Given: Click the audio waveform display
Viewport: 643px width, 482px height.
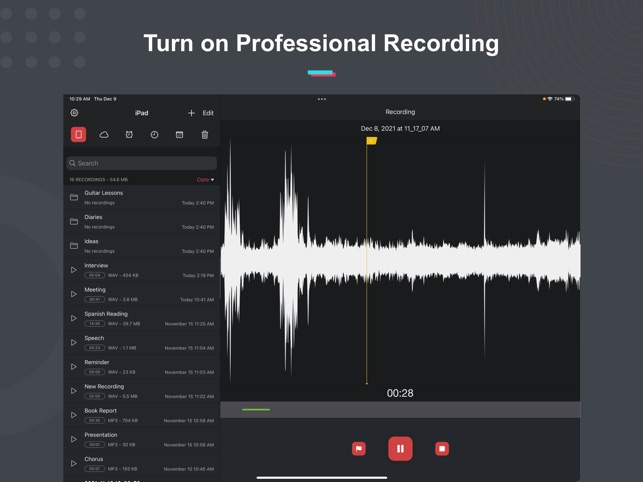Looking at the screenshot, I should (400, 260).
